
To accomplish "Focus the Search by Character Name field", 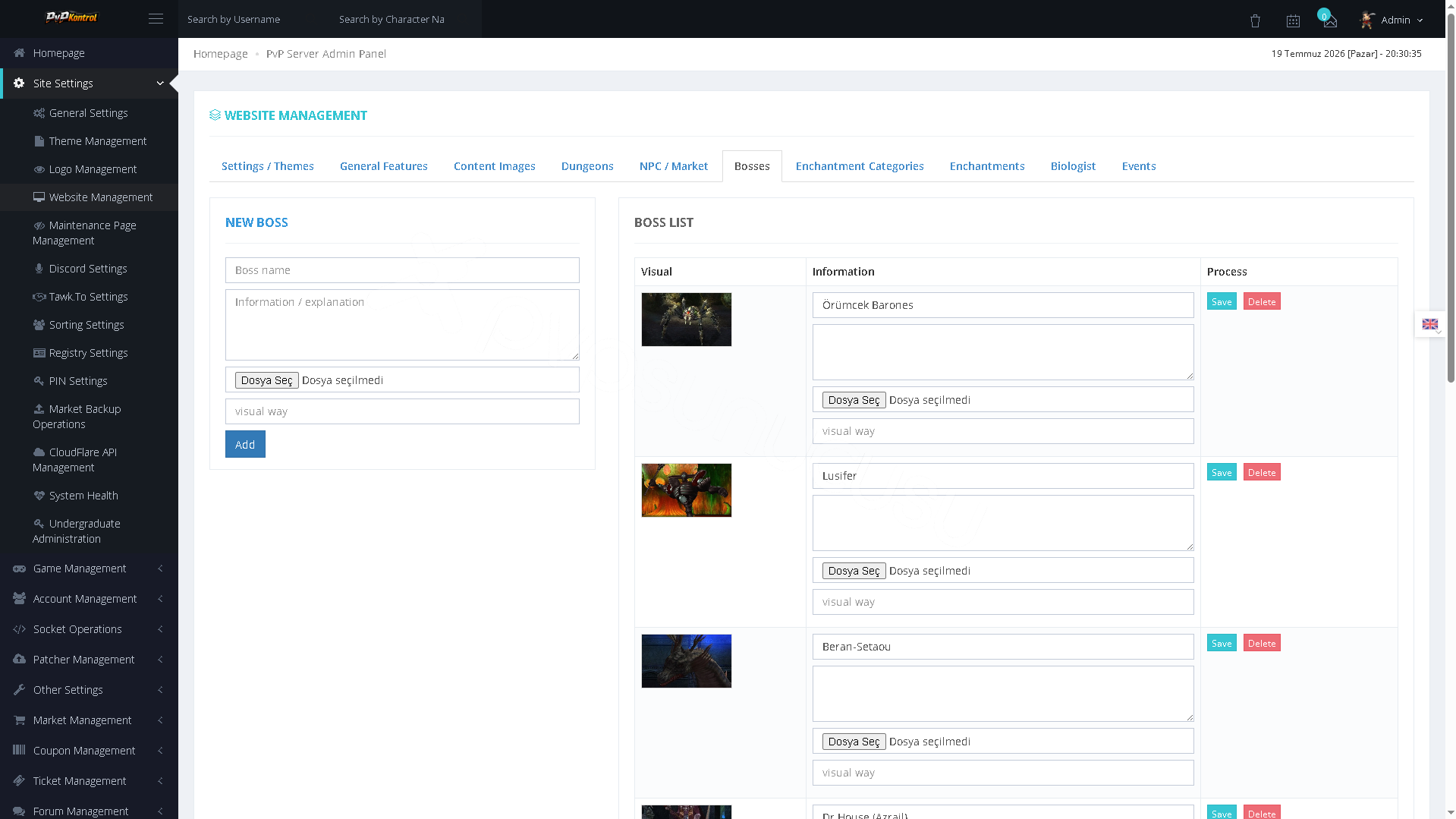I will tap(406, 19).
